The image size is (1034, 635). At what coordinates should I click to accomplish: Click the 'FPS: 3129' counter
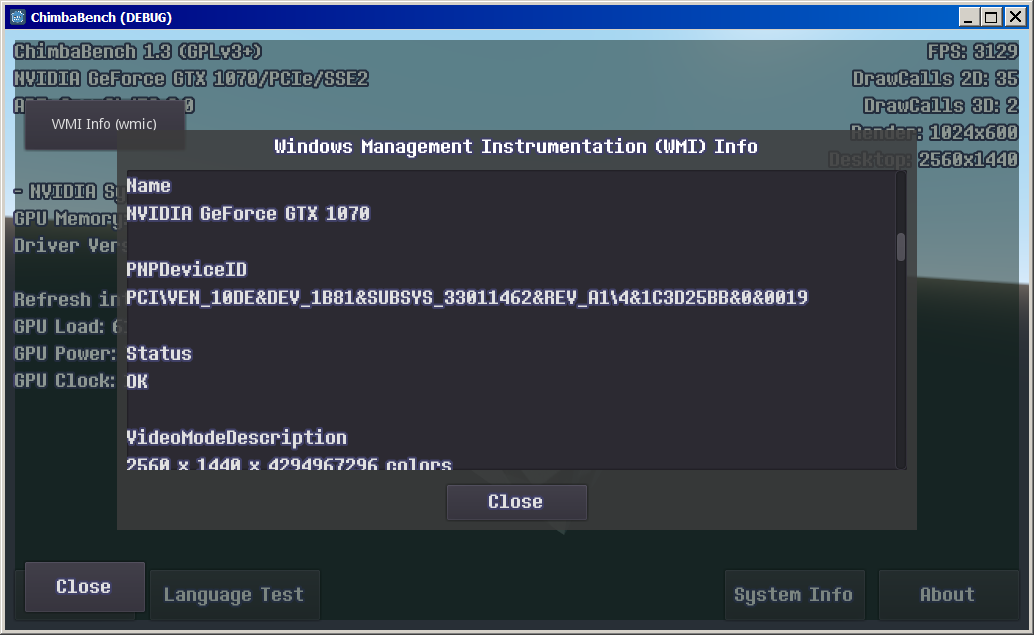[973, 51]
